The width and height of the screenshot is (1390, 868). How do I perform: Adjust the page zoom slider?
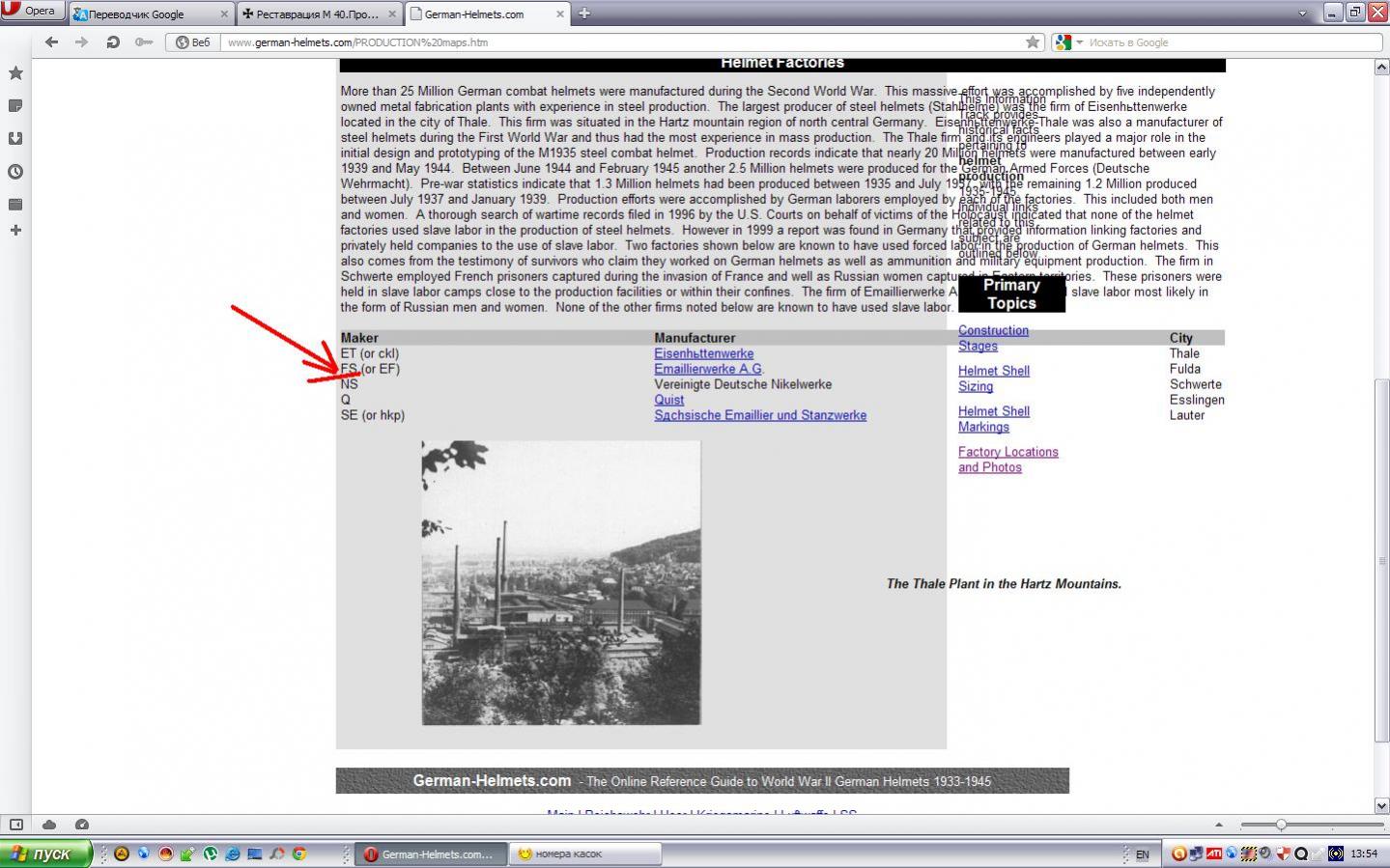pyautogui.click(x=1280, y=825)
